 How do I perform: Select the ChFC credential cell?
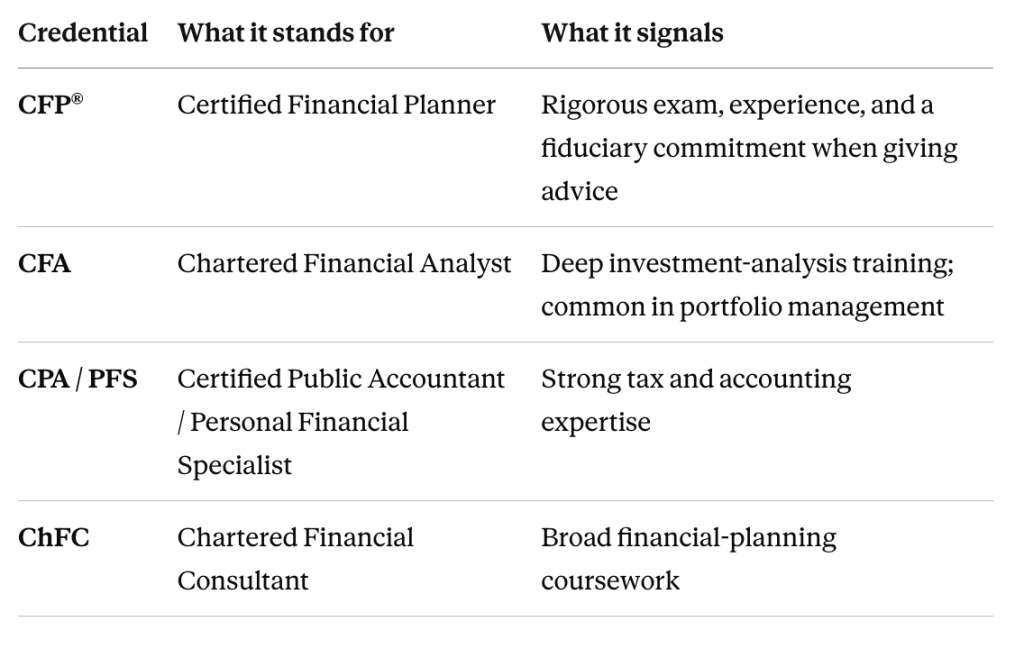54,537
